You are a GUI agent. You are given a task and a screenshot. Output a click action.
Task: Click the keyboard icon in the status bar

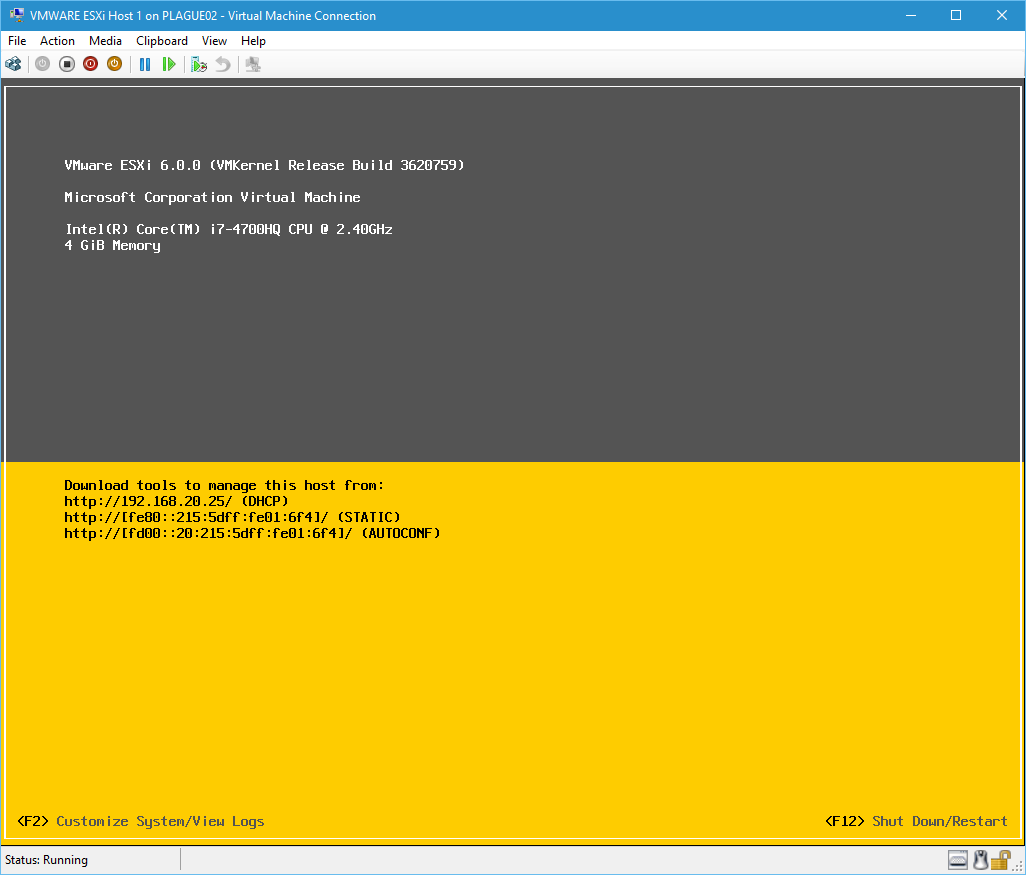coord(957,859)
